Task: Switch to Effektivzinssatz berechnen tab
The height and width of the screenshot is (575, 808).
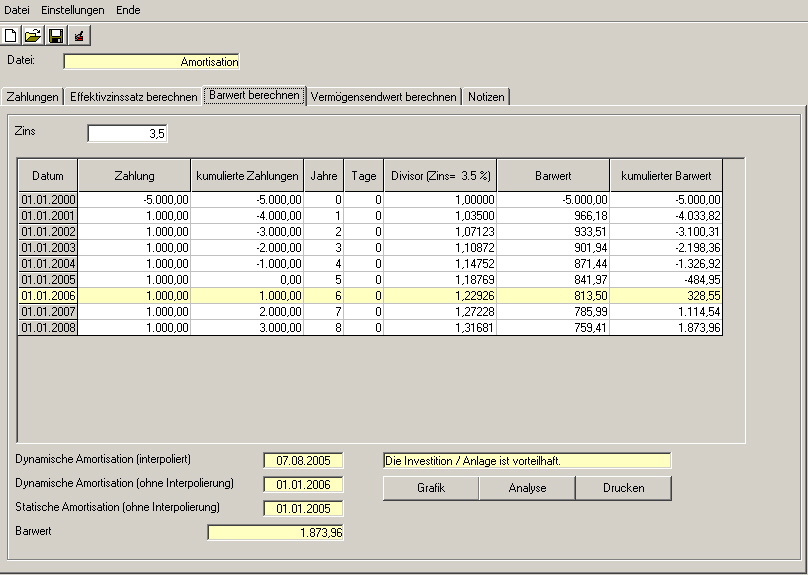Action: 133,97
